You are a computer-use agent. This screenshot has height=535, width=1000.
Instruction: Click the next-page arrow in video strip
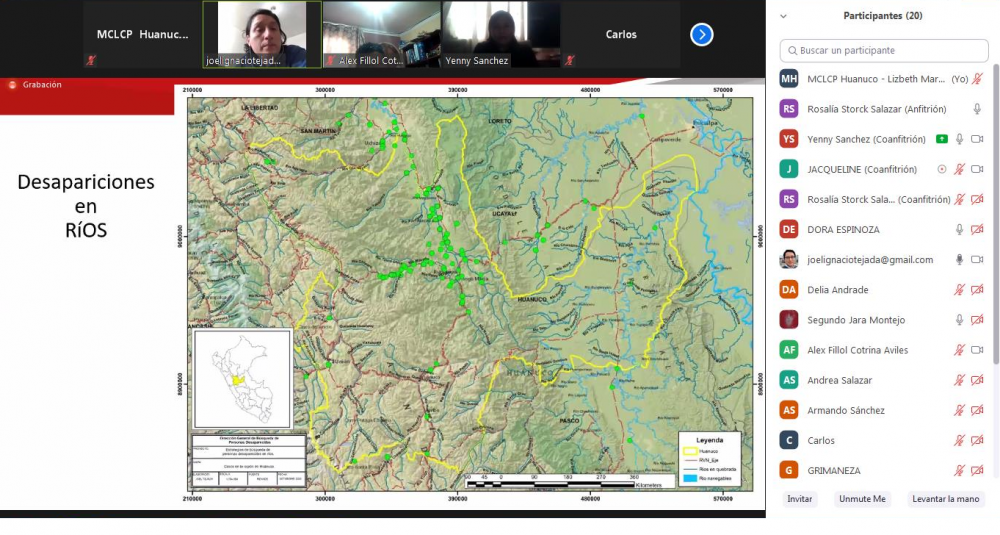[702, 35]
